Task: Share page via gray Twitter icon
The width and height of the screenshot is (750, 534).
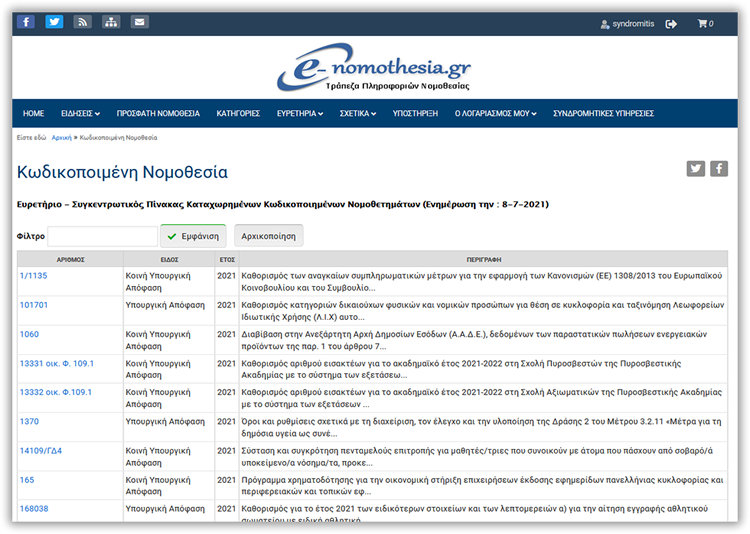Action: tap(695, 168)
